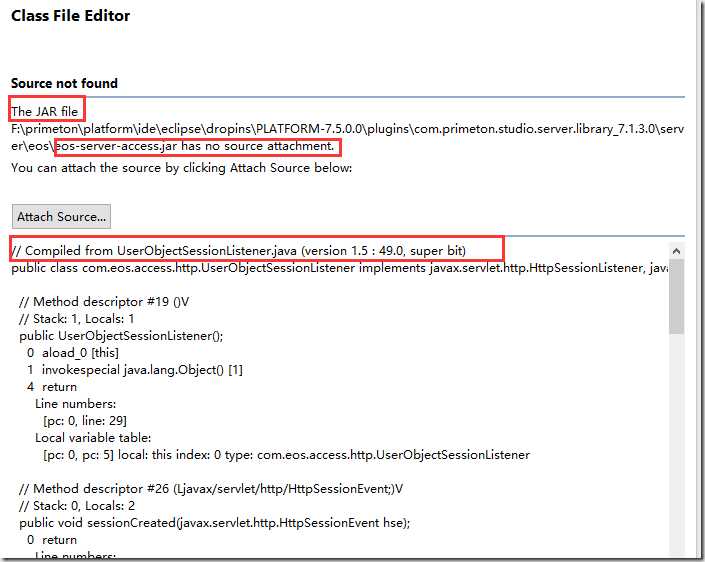The image size is (705, 562).
Task: Click the vertical scrollbar thumb
Action: (x=676, y=297)
